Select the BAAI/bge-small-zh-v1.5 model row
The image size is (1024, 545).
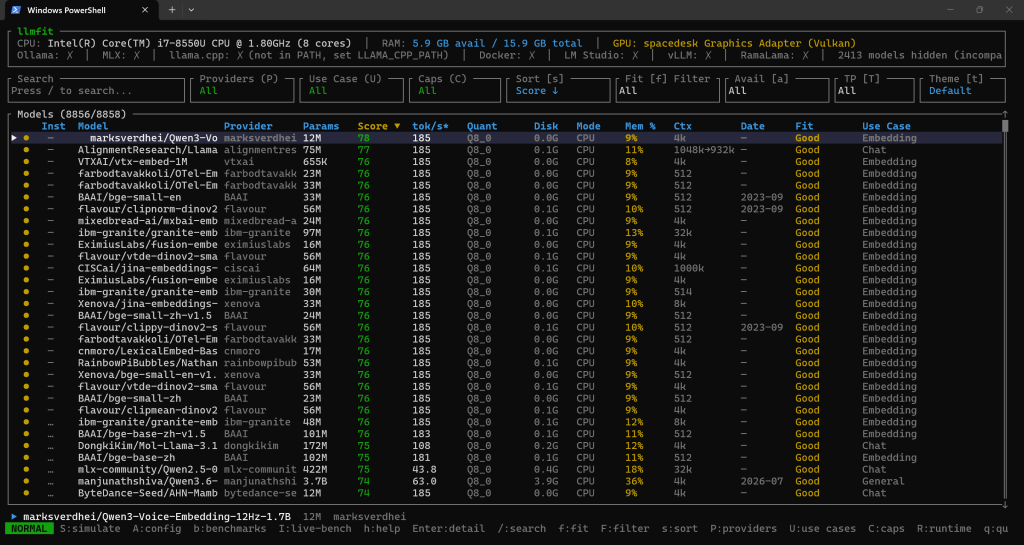(506, 315)
